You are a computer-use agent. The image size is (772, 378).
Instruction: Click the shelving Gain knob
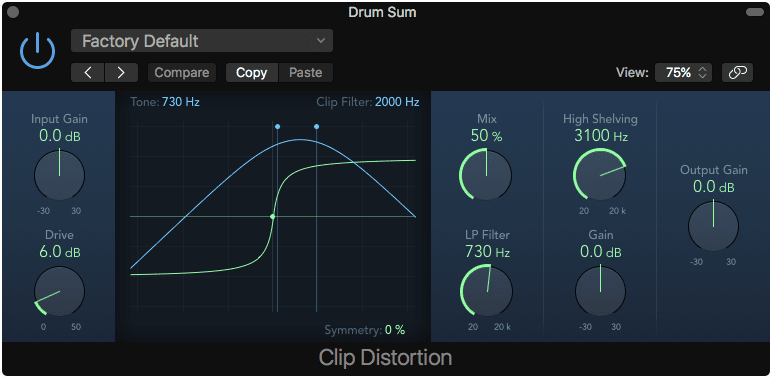(x=600, y=291)
